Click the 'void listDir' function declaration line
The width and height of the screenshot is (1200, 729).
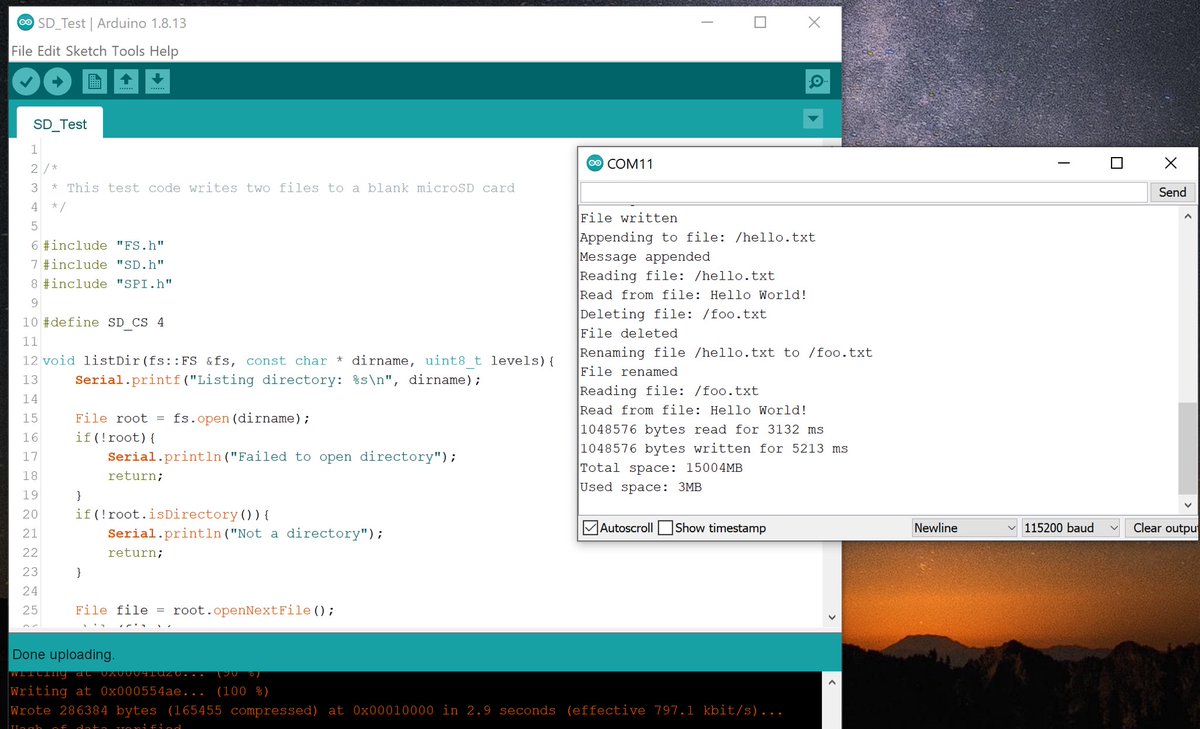pyautogui.click(x=297, y=360)
